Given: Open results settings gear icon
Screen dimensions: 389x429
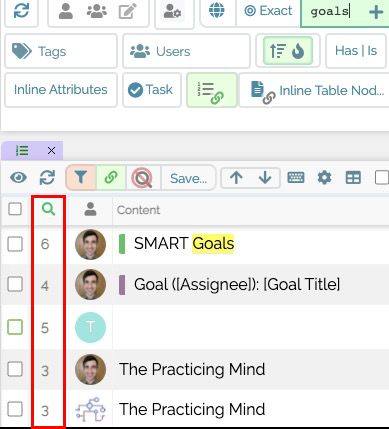Looking at the screenshot, I should pyautogui.click(x=324, y=178).
